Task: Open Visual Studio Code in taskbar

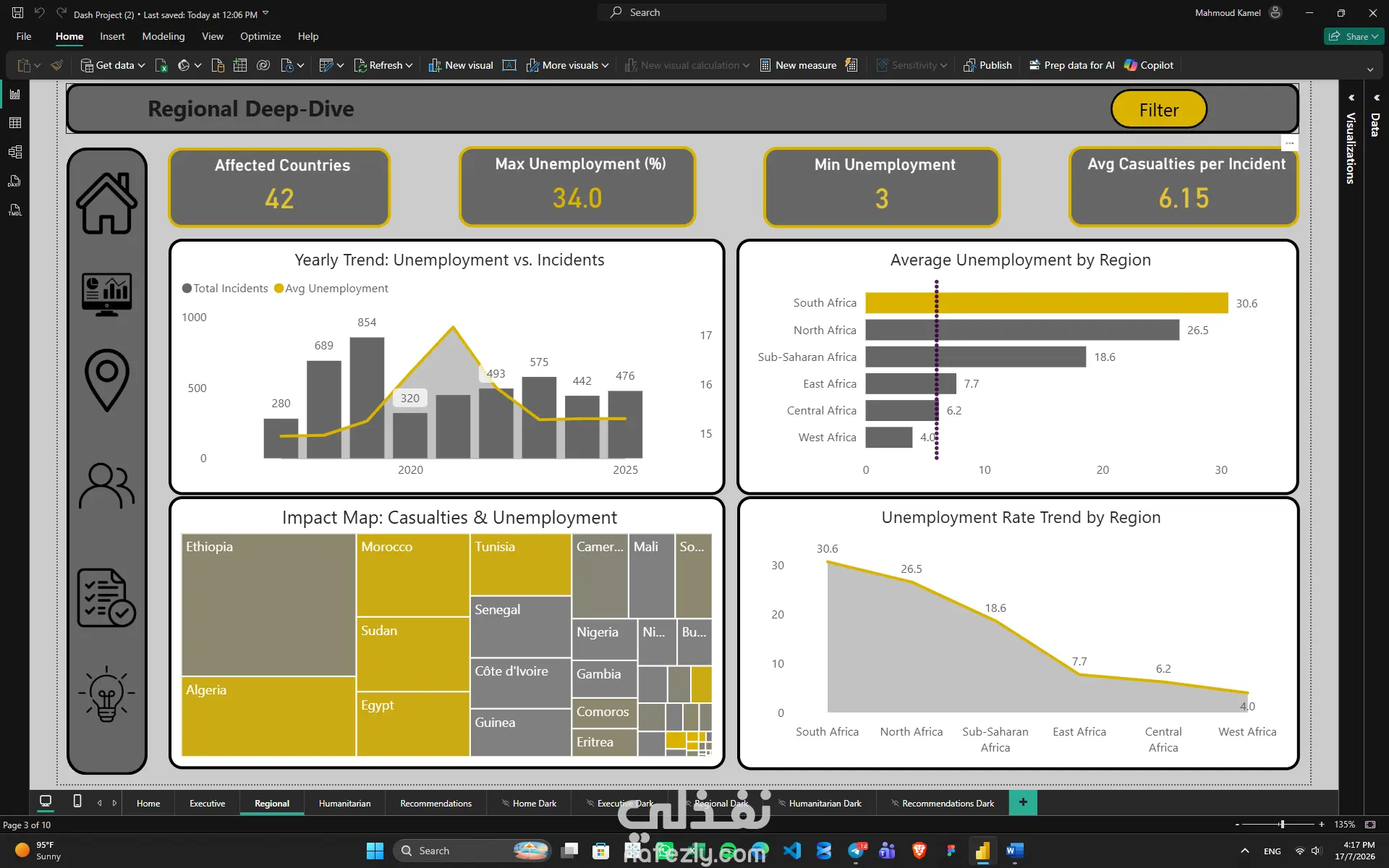Action: 792,851
